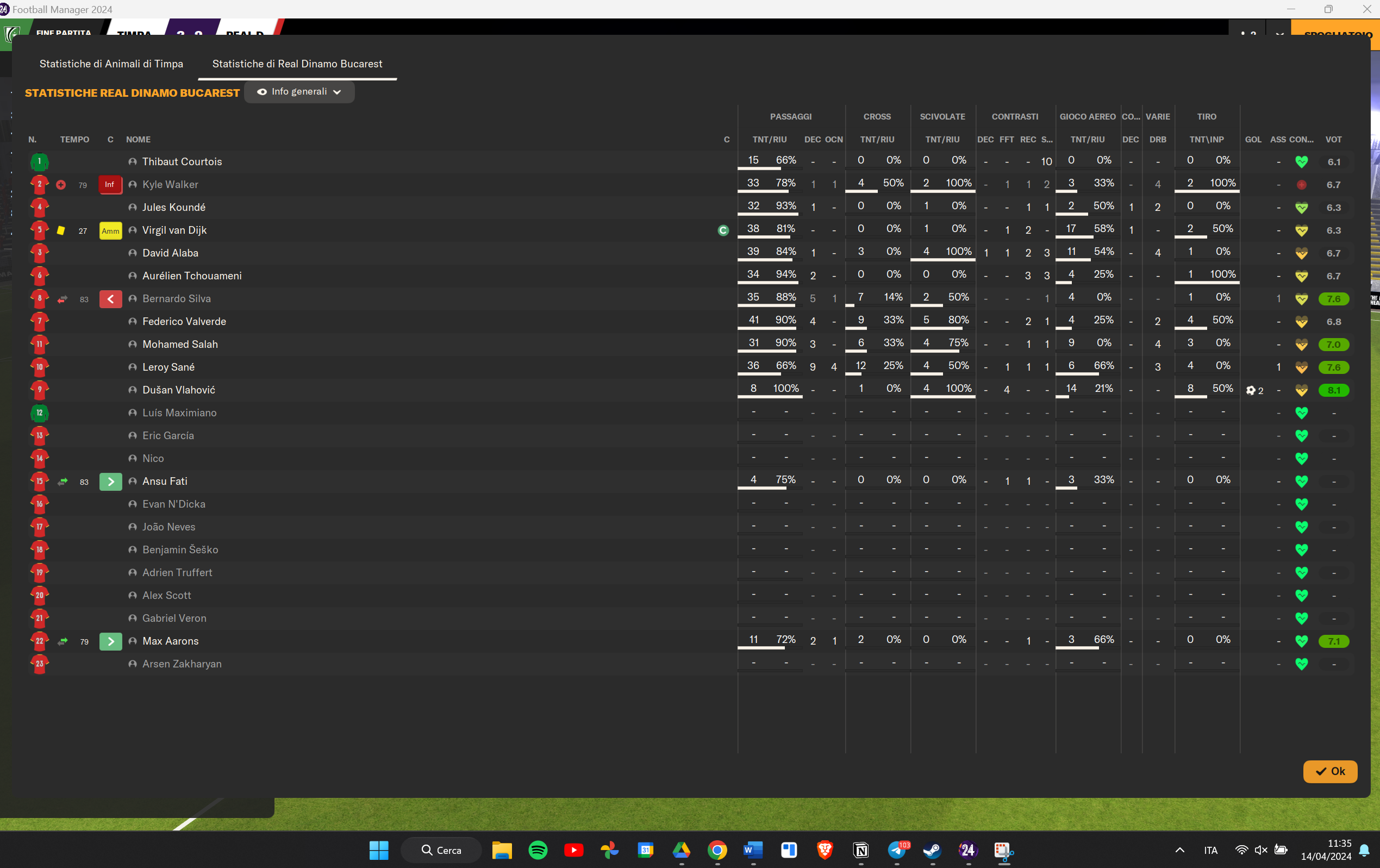Click Kyle Walker's red injured condition icon

coord(1302,184)
